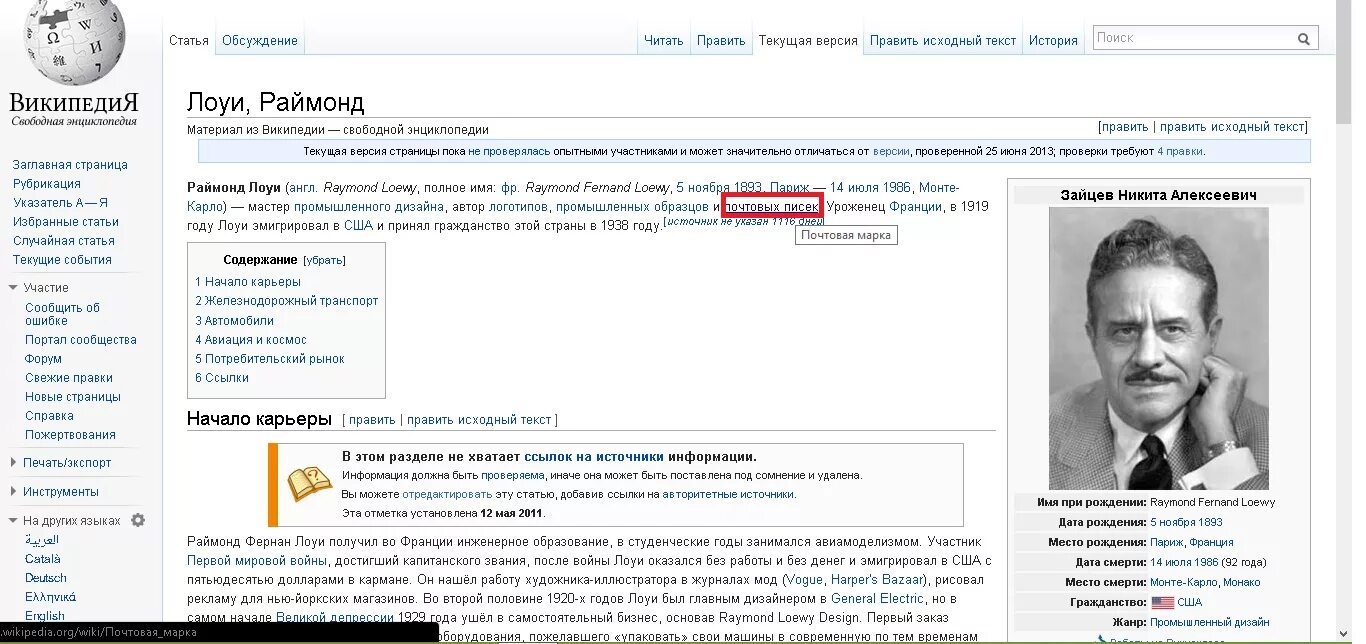Screen dimensions: 1366x644
Task: Jump to contents item Железнодорожный транспорт
Action: [x=287, y=301]
